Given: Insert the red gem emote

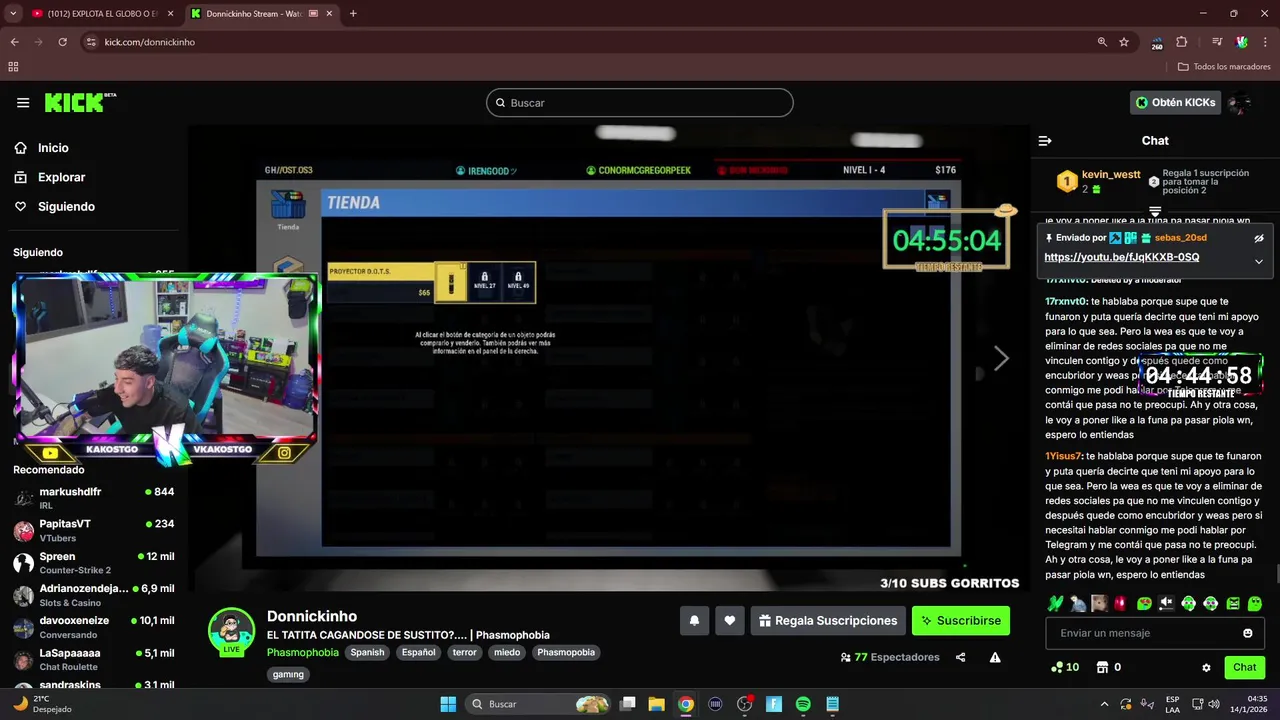Looking at the screenshot, I should [x=1120, y=603].
